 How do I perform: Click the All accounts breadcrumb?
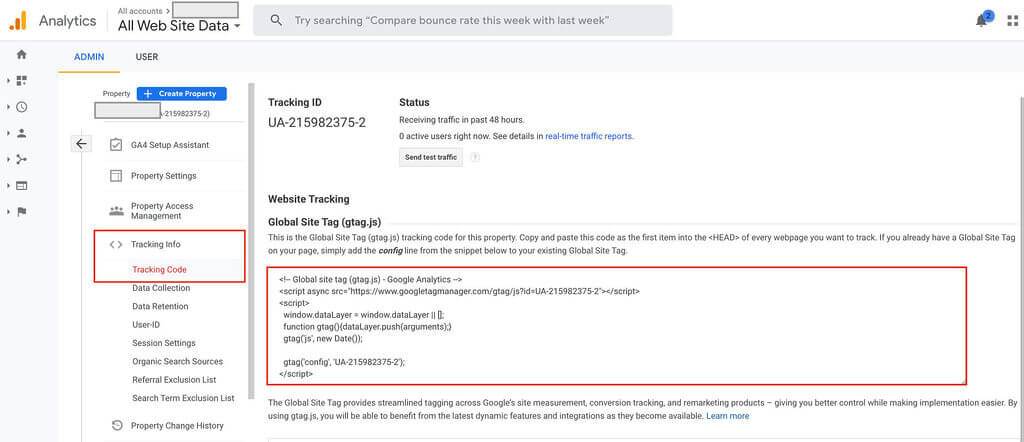point(142,10)
